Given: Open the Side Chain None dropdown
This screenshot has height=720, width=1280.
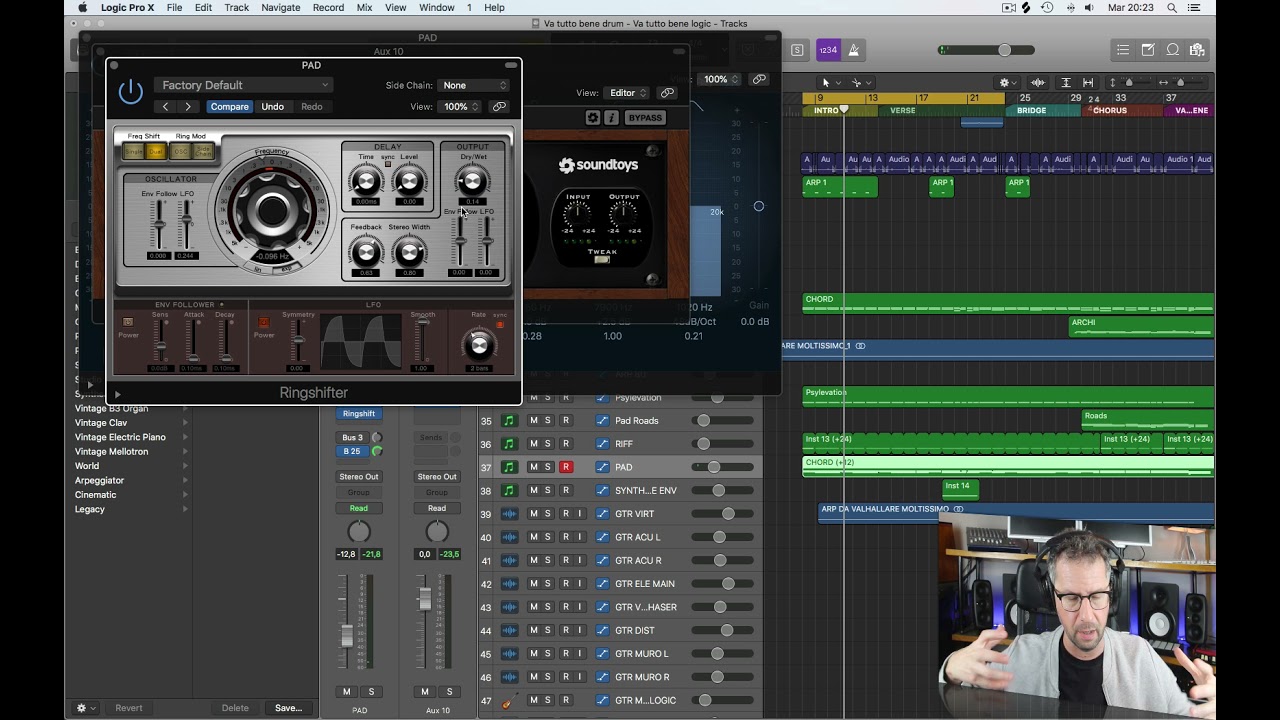Looking at the screenshot, I should tap(473, 86).
